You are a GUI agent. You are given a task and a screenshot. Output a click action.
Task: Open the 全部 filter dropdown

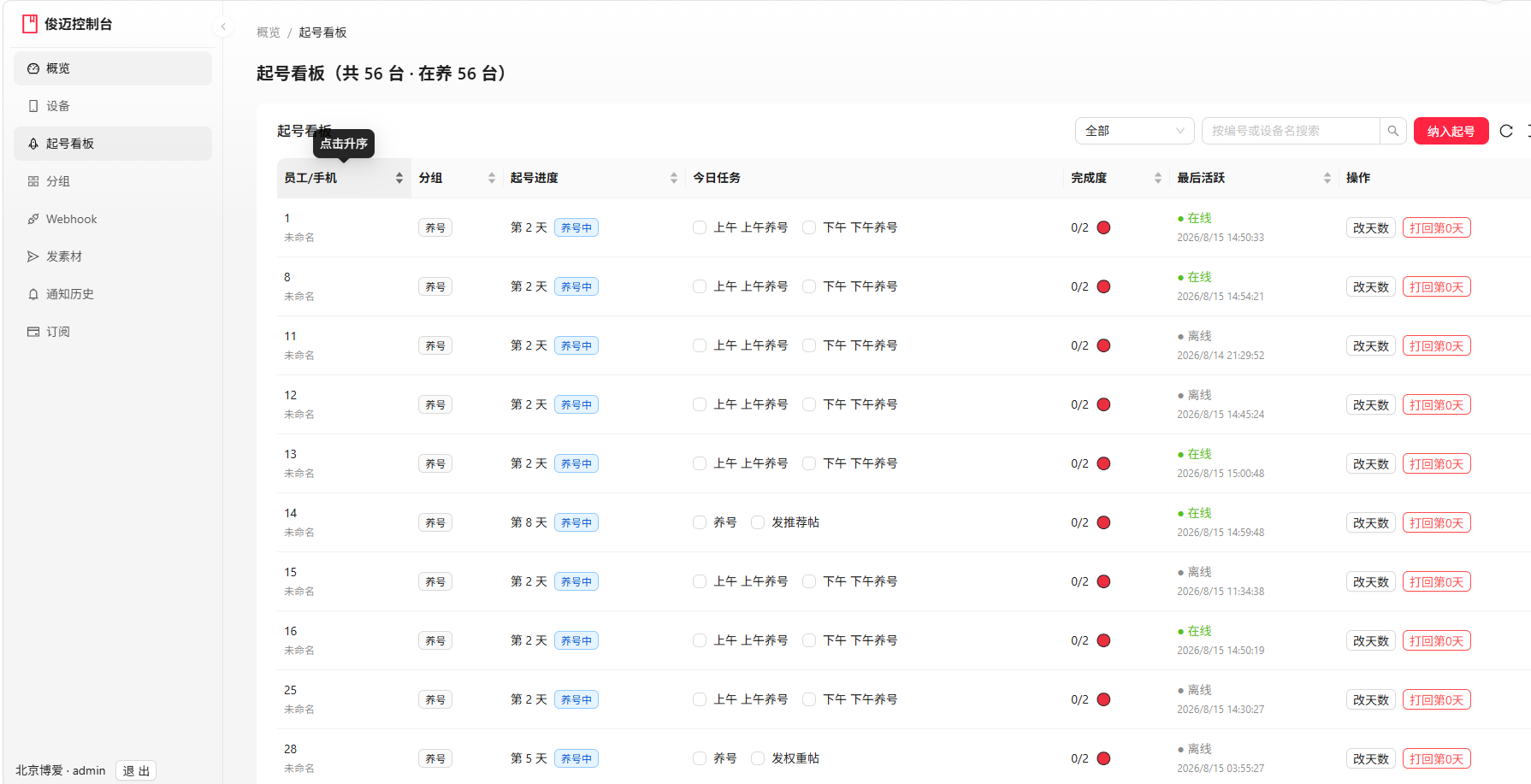(x=1134, y=131)
